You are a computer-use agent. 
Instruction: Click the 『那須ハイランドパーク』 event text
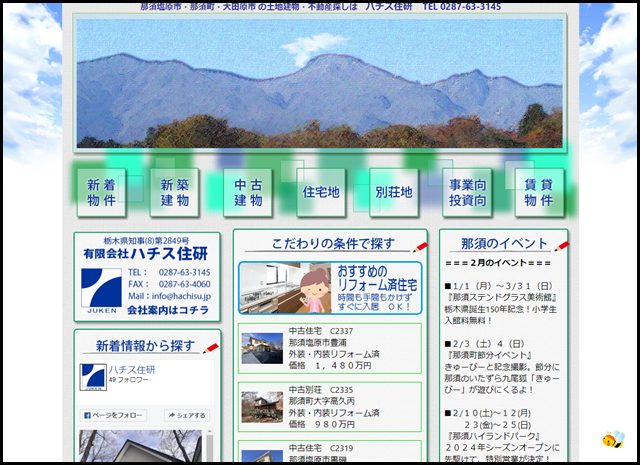pos(494,436)
